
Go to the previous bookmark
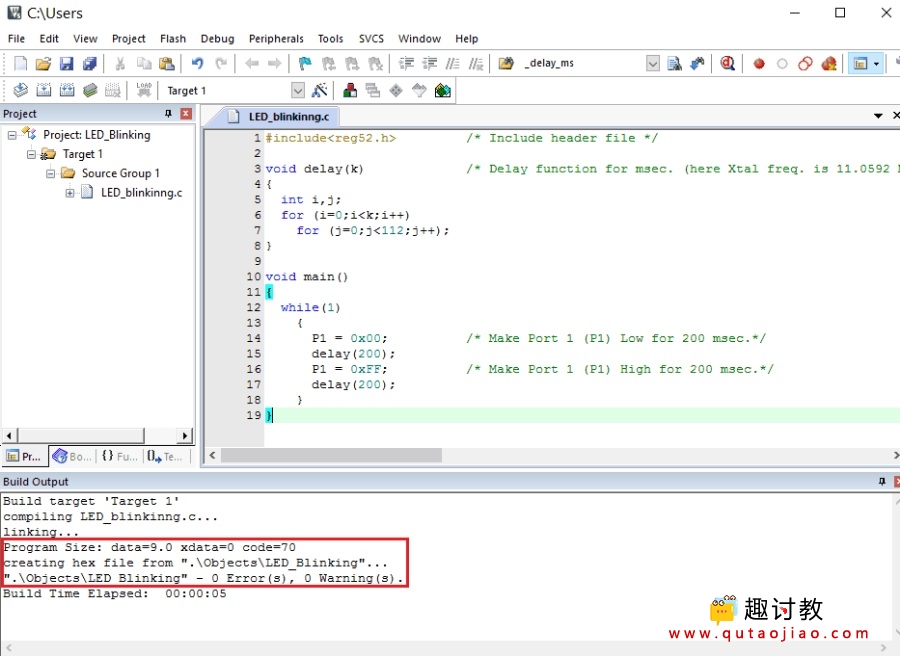pos(328,63)
